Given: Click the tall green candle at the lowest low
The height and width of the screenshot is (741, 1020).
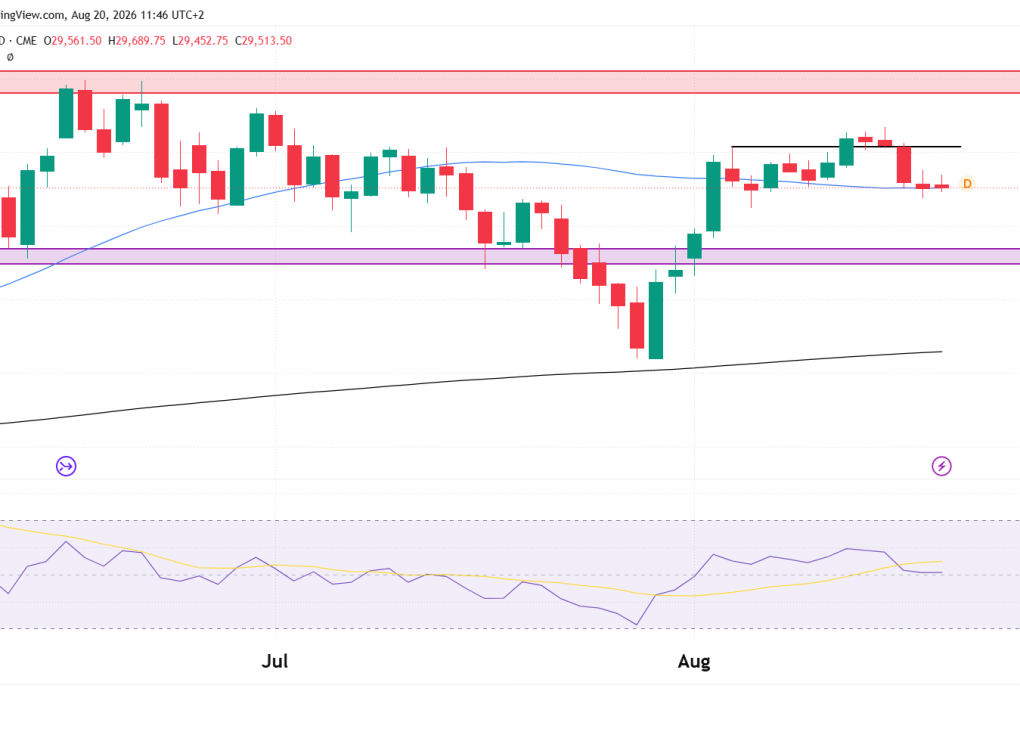Looking at the screenshot, I should [x=656, y=319].
